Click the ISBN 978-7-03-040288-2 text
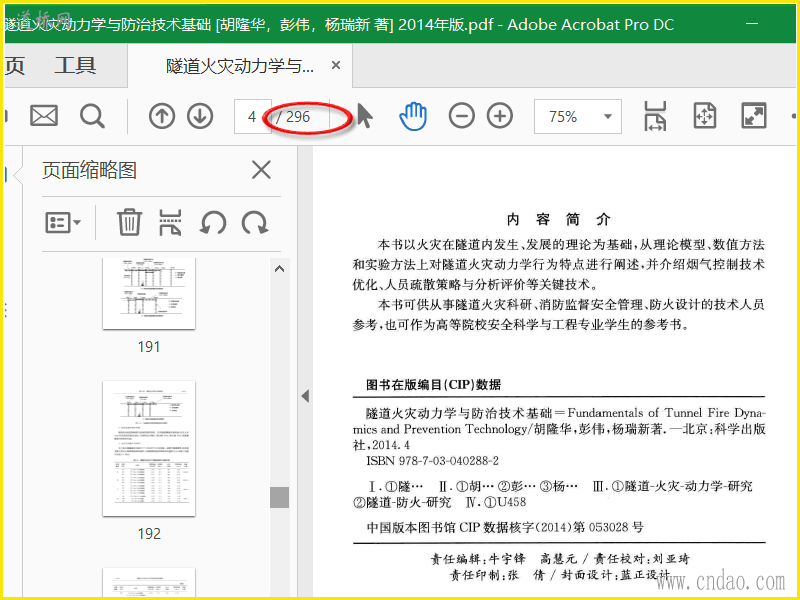 [x=432, y=461]
